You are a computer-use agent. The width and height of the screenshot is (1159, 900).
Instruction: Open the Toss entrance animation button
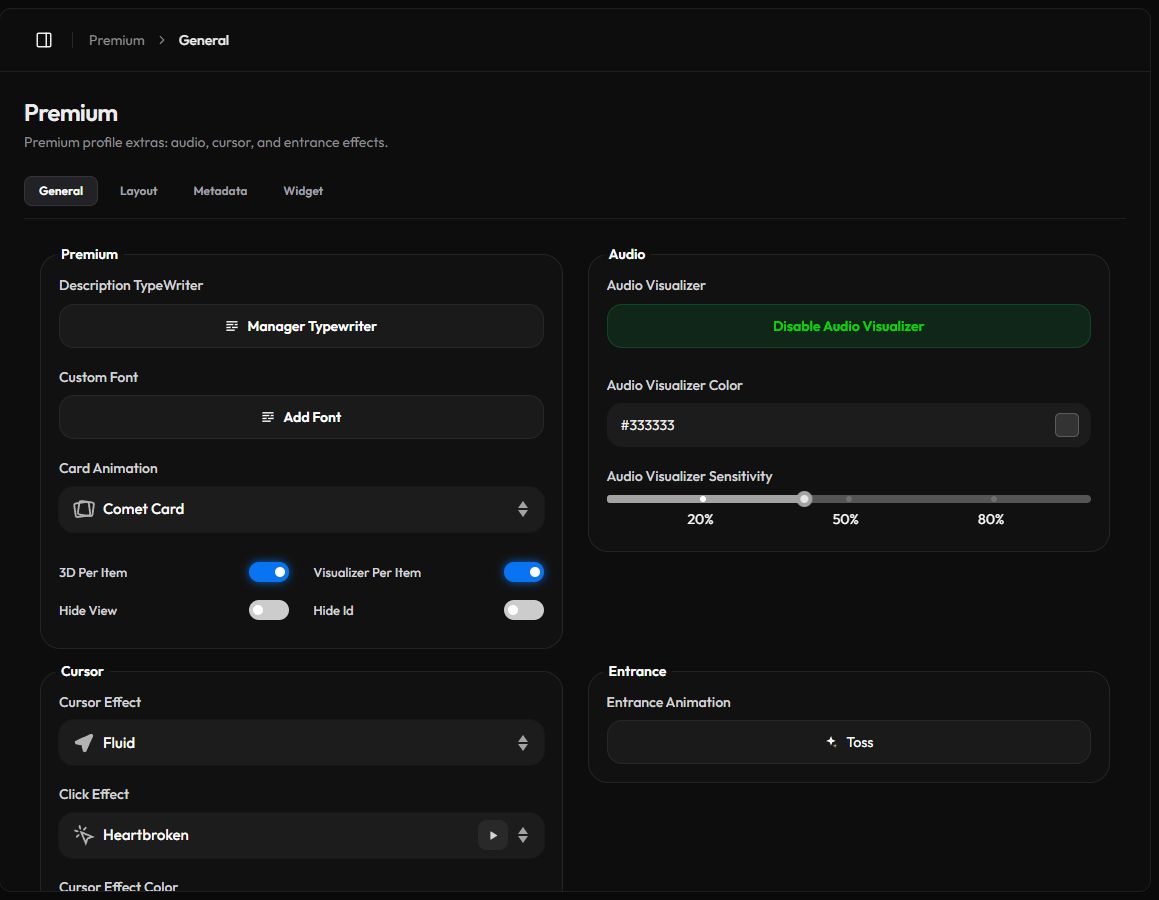click(849, 742)
